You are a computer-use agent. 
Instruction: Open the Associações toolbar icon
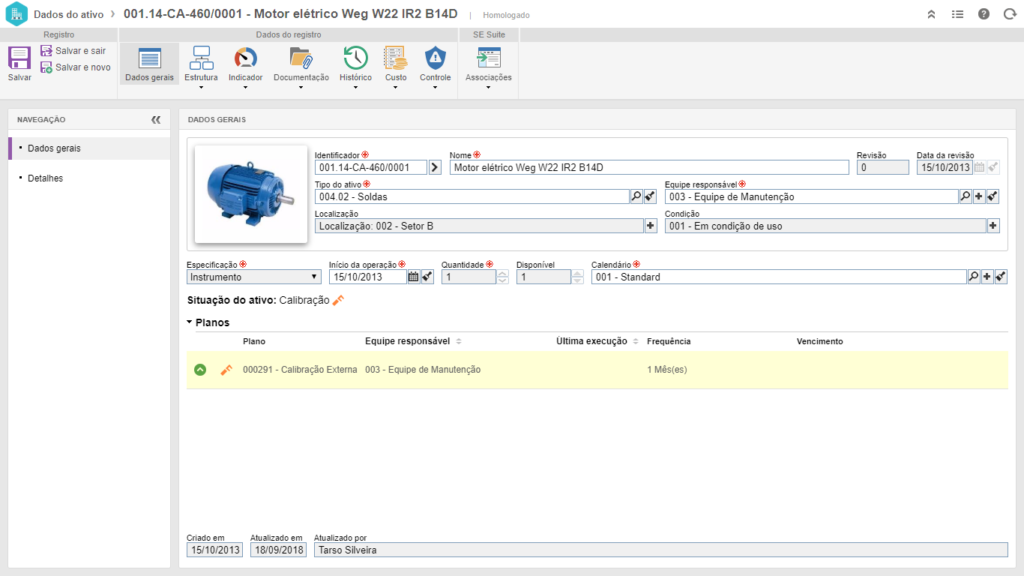click(488, 59)
